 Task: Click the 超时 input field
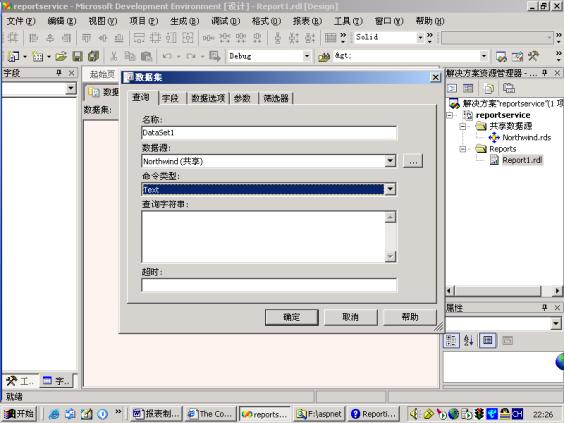coord(269,285)
